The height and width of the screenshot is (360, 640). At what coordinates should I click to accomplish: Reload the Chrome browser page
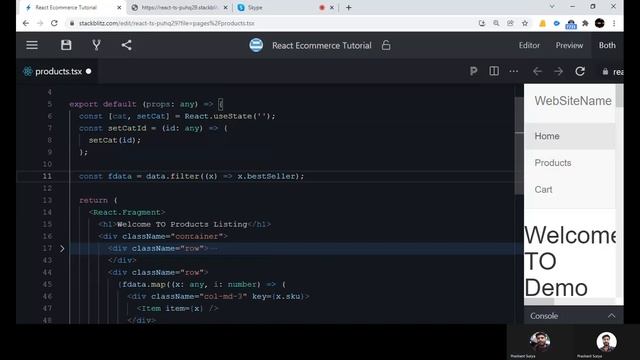(x=54, y=23)
